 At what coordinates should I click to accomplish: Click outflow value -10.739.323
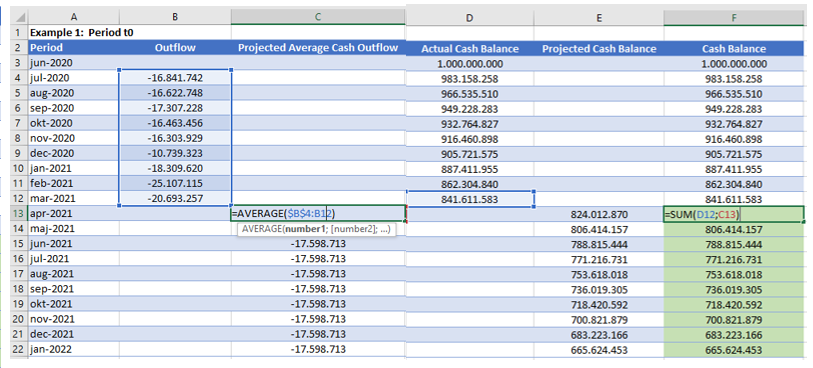pos(175,153)
